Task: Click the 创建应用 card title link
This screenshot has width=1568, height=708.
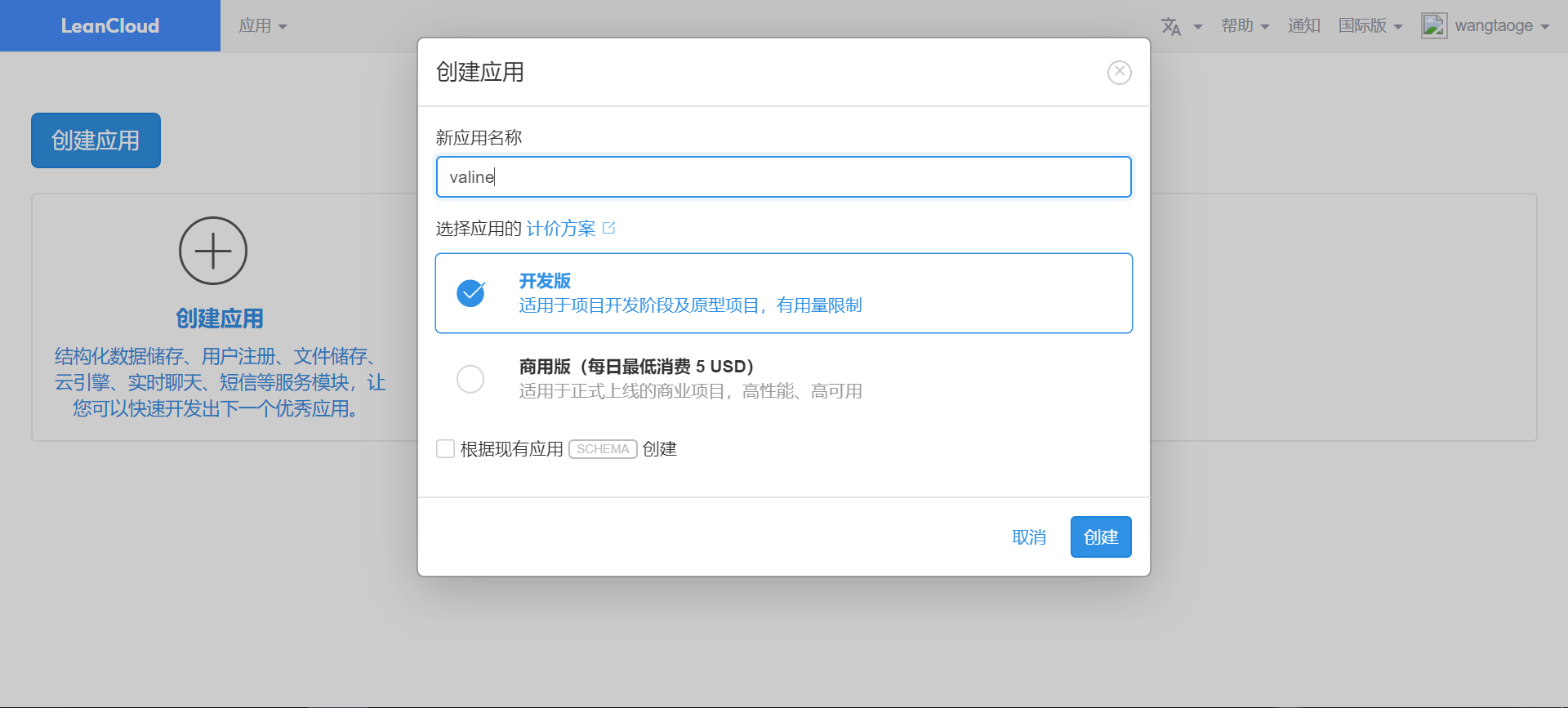Action: click(220, 318)
